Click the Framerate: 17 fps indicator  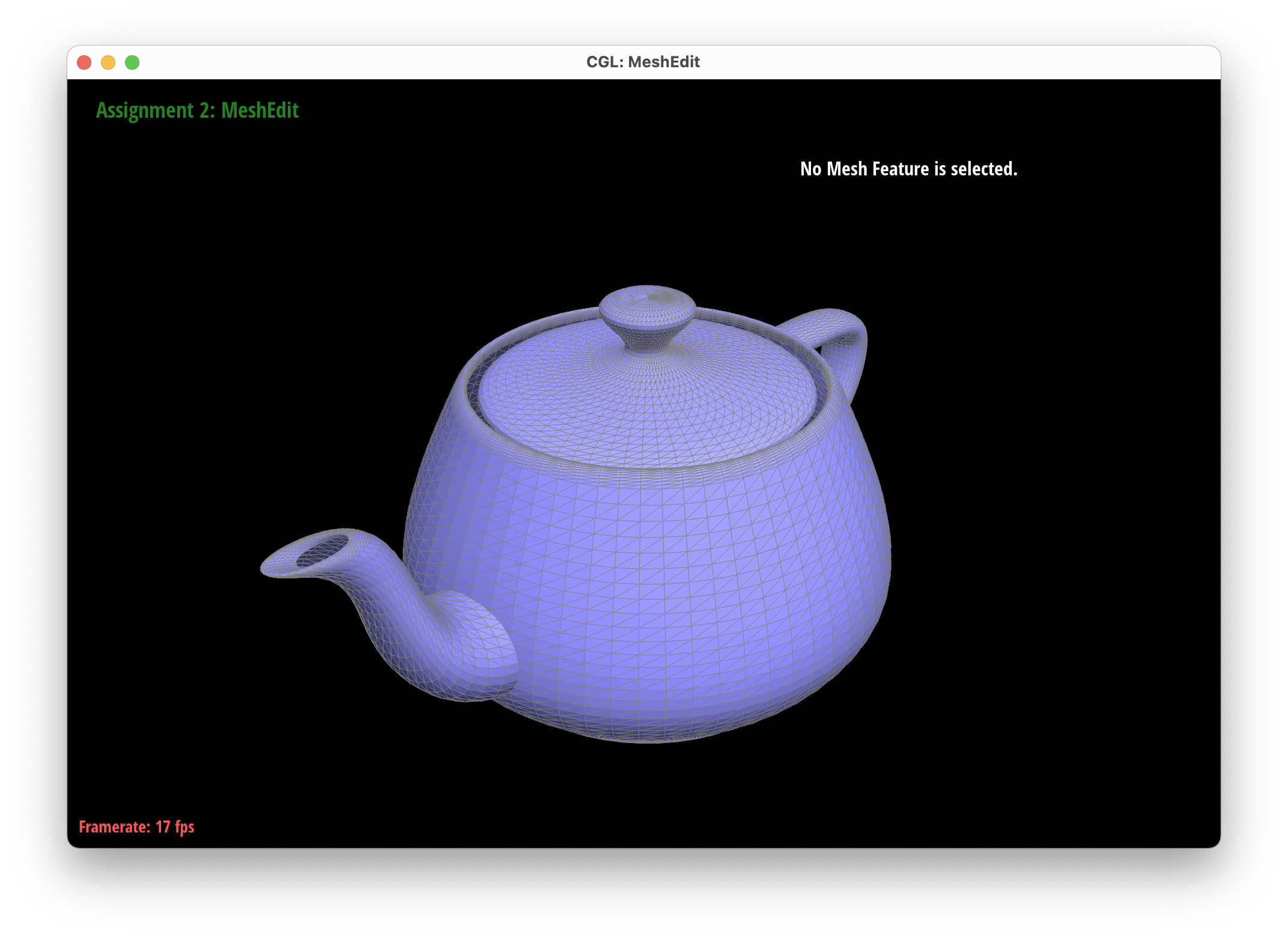coord(136,827)
